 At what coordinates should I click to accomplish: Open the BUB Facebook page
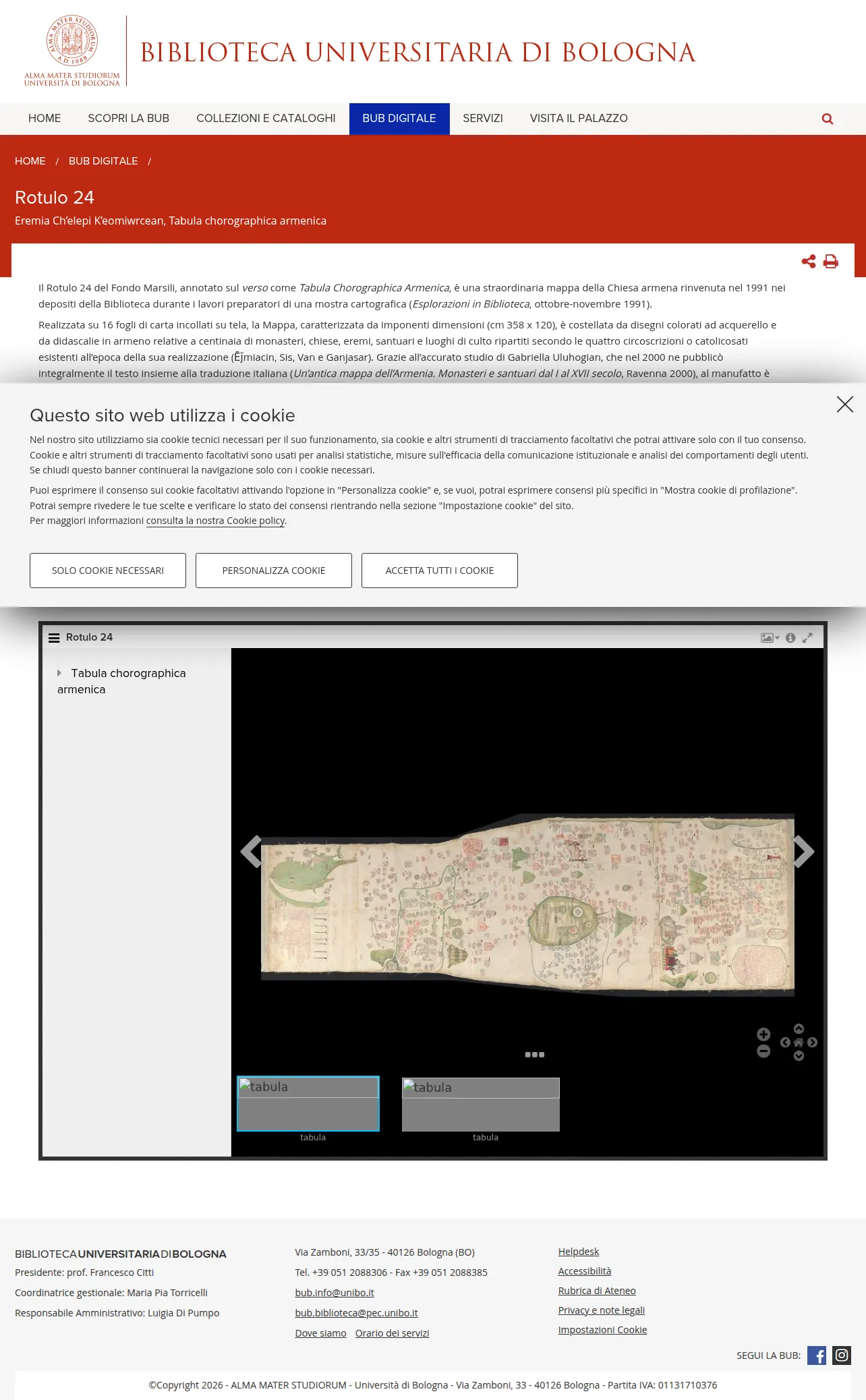point(817,1355)
